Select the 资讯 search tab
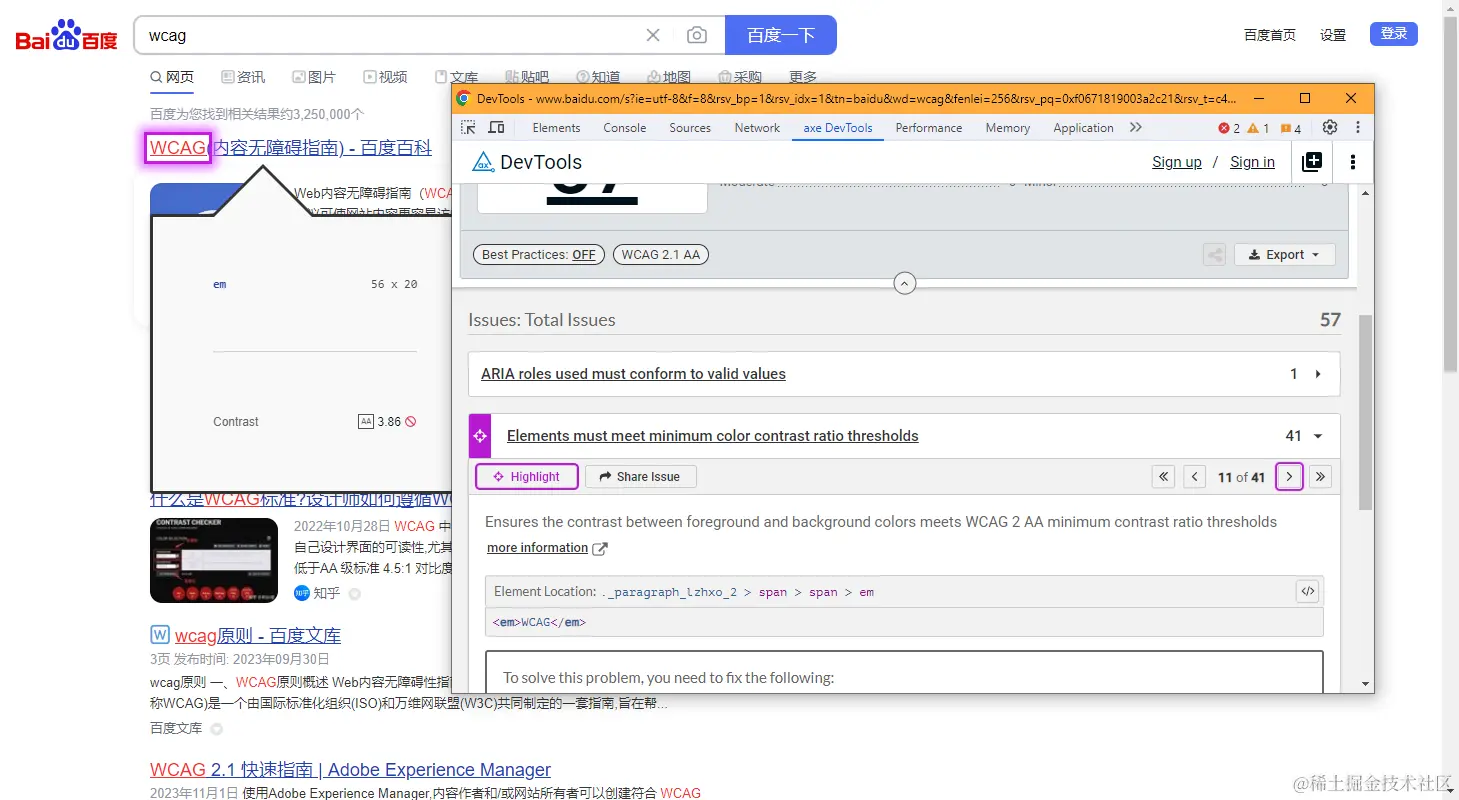 coord(243,77)
